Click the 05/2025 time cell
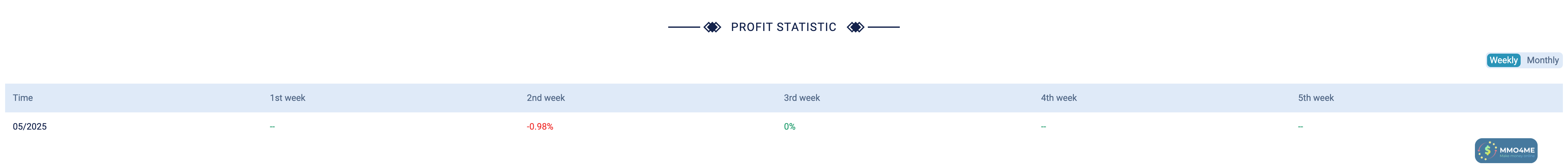1568x166 pixels. click(x=30, y=126)
